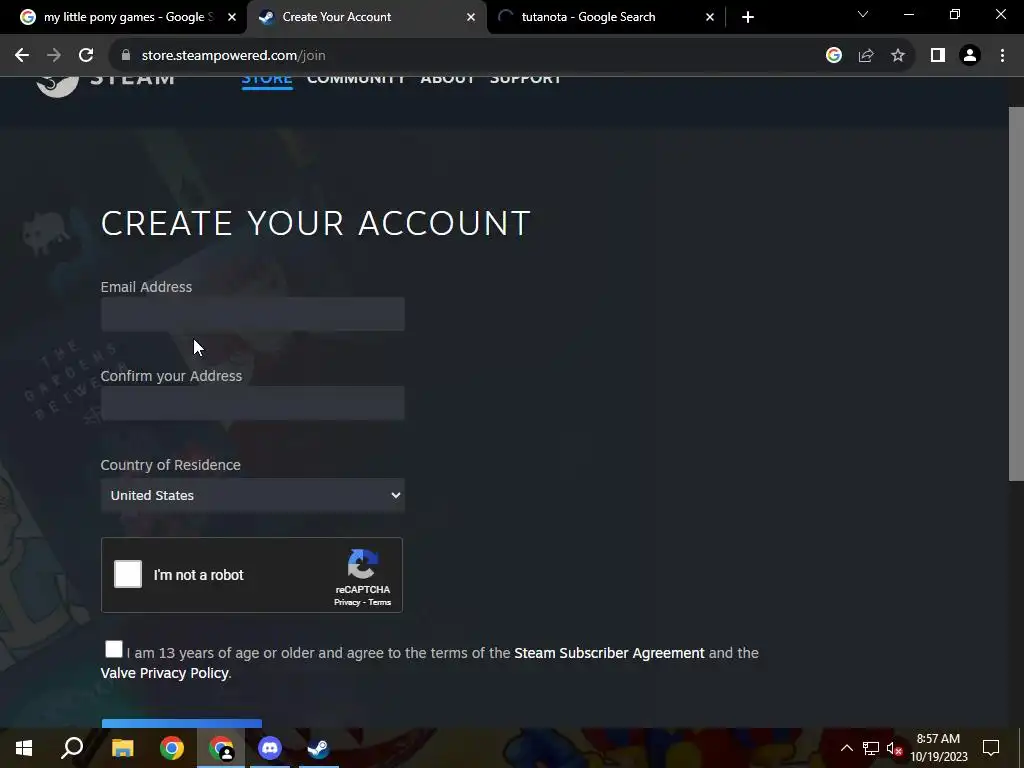Go to the ABOUT page
The height and width of the screenshot is (768, 1024).
coord(447,79)
